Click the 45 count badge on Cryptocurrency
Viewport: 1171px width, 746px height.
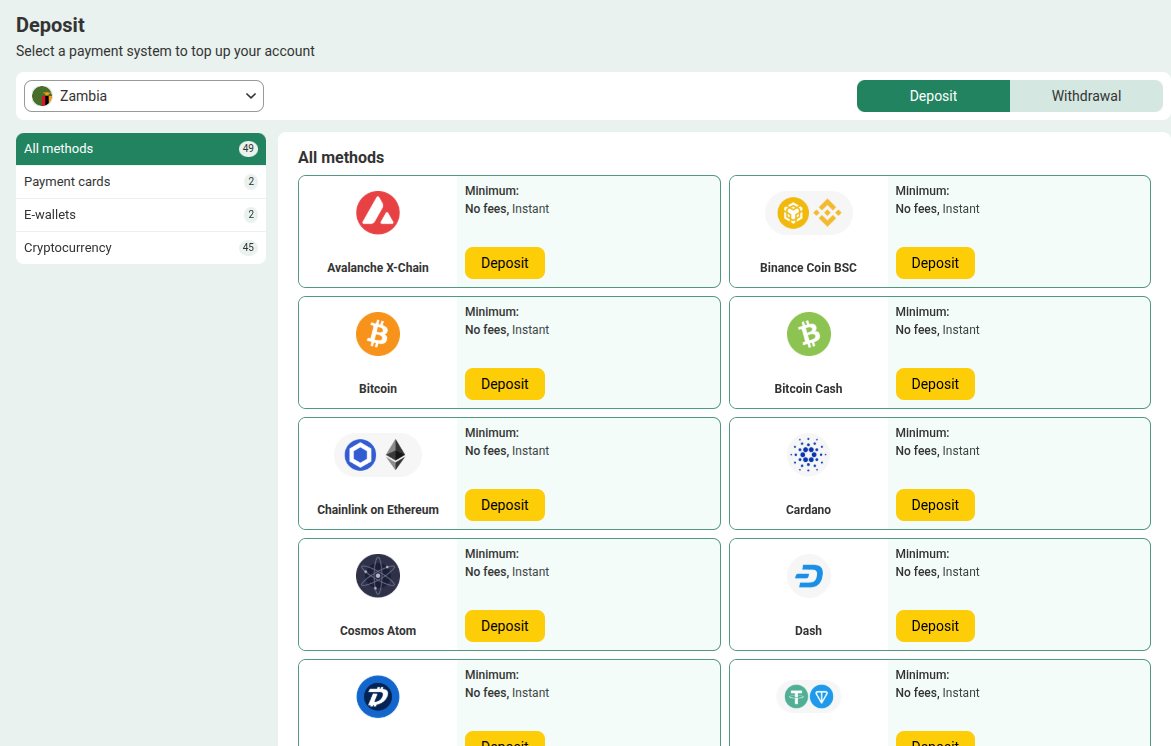click(248, 247)
